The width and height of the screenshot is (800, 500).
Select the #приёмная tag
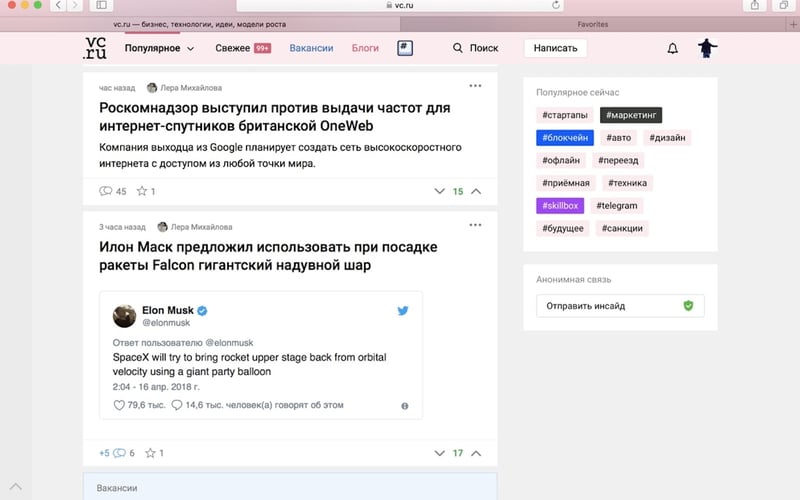[566, 183]
